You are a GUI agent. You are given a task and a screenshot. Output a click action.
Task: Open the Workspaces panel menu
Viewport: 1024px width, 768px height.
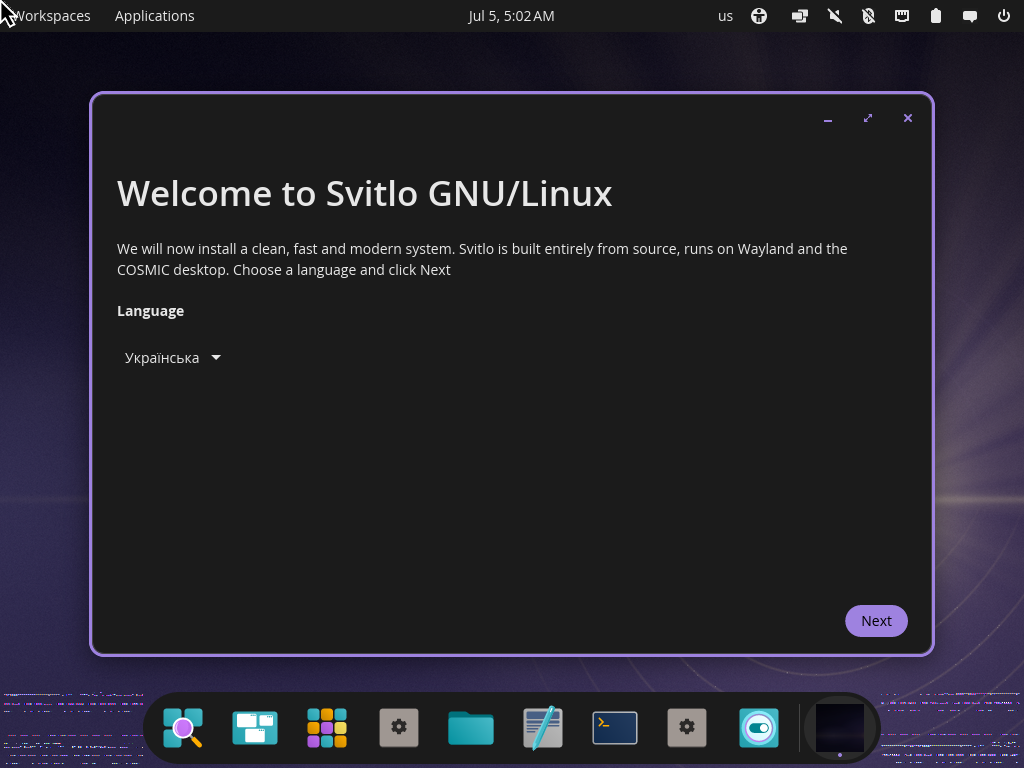click(51, 16)
